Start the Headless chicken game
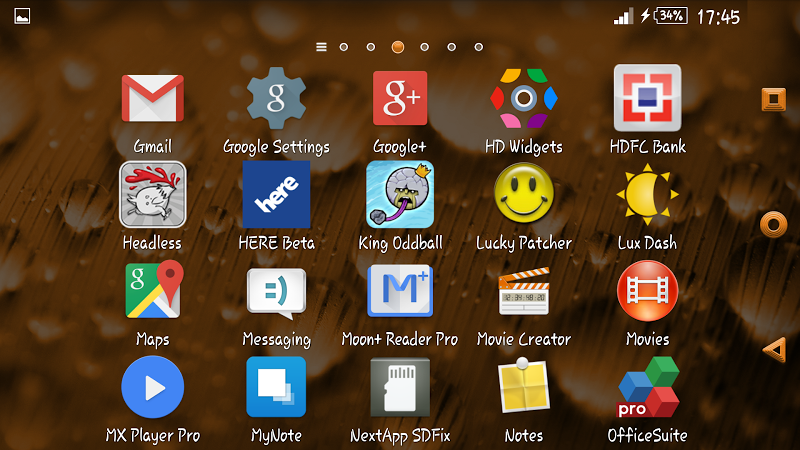 [153, 194]
